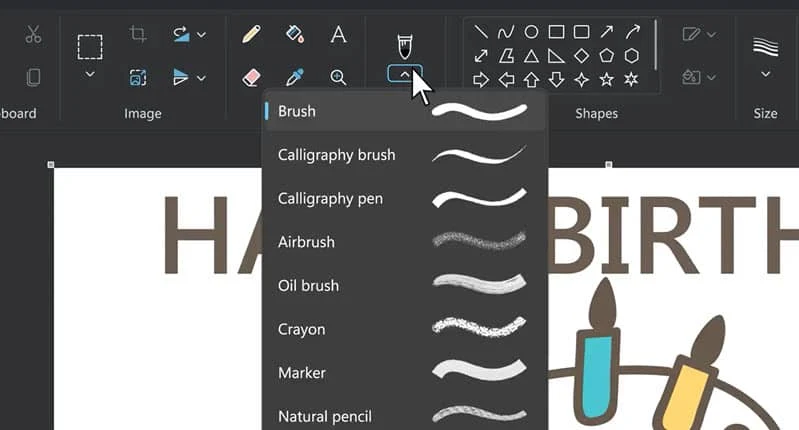Select the Magnifier tool
The height and width of the screenshot is (430, 799).
click(338, 77)
